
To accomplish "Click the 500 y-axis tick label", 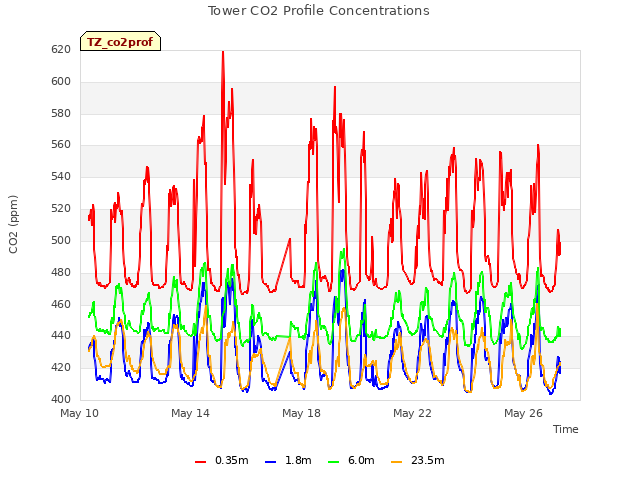I will pos(61,240).
